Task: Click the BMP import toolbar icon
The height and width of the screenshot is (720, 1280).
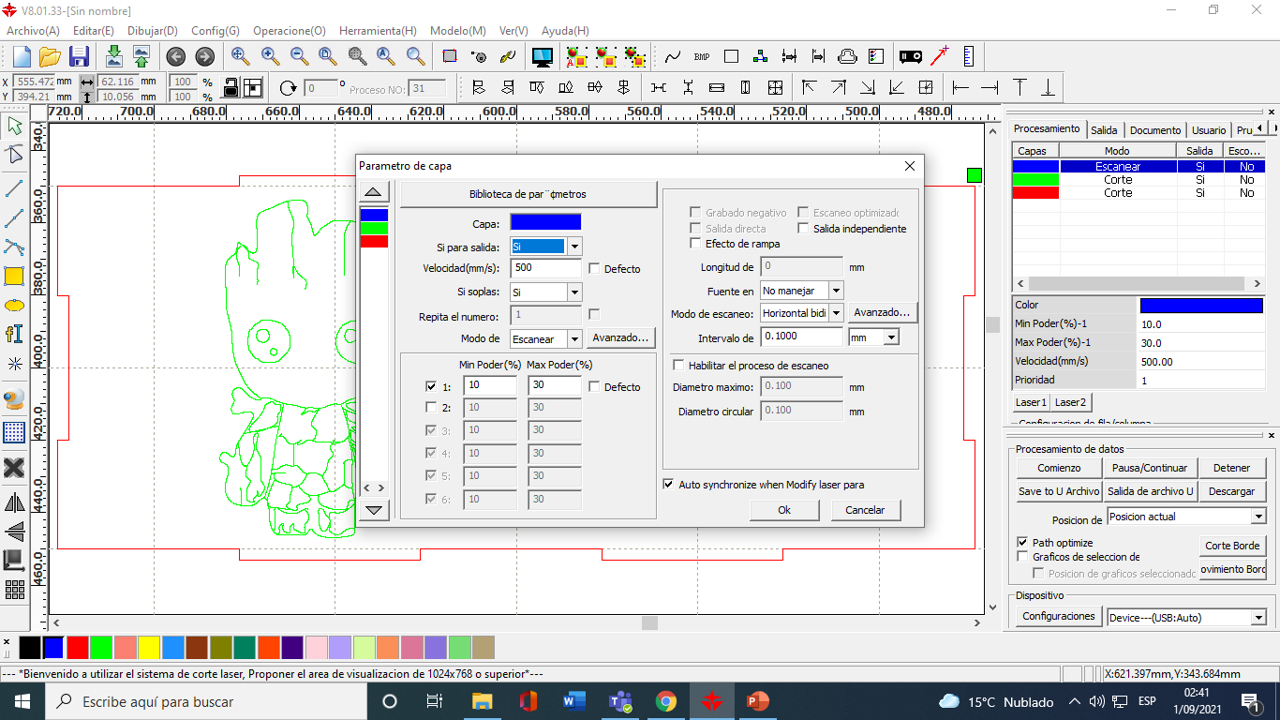Action: click(x=701, y=57)
